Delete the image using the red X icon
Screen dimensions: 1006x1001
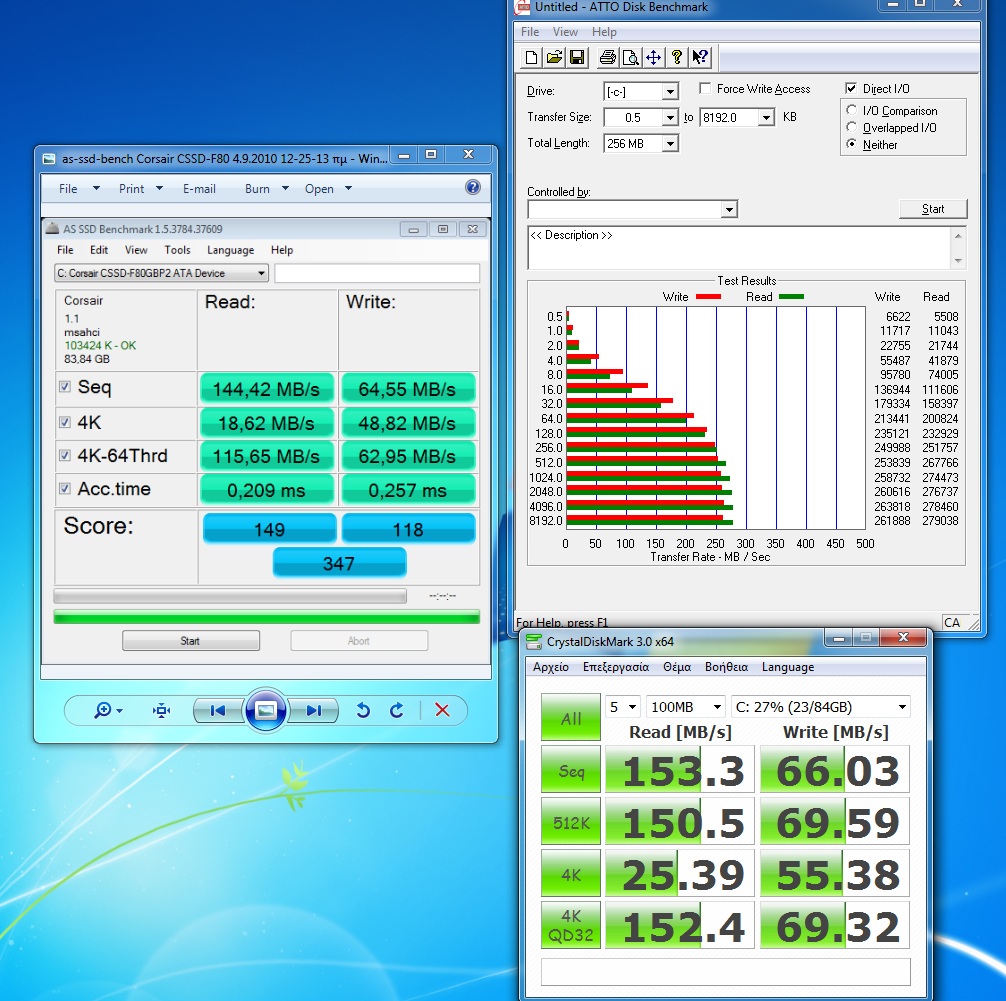coord(442,710)
